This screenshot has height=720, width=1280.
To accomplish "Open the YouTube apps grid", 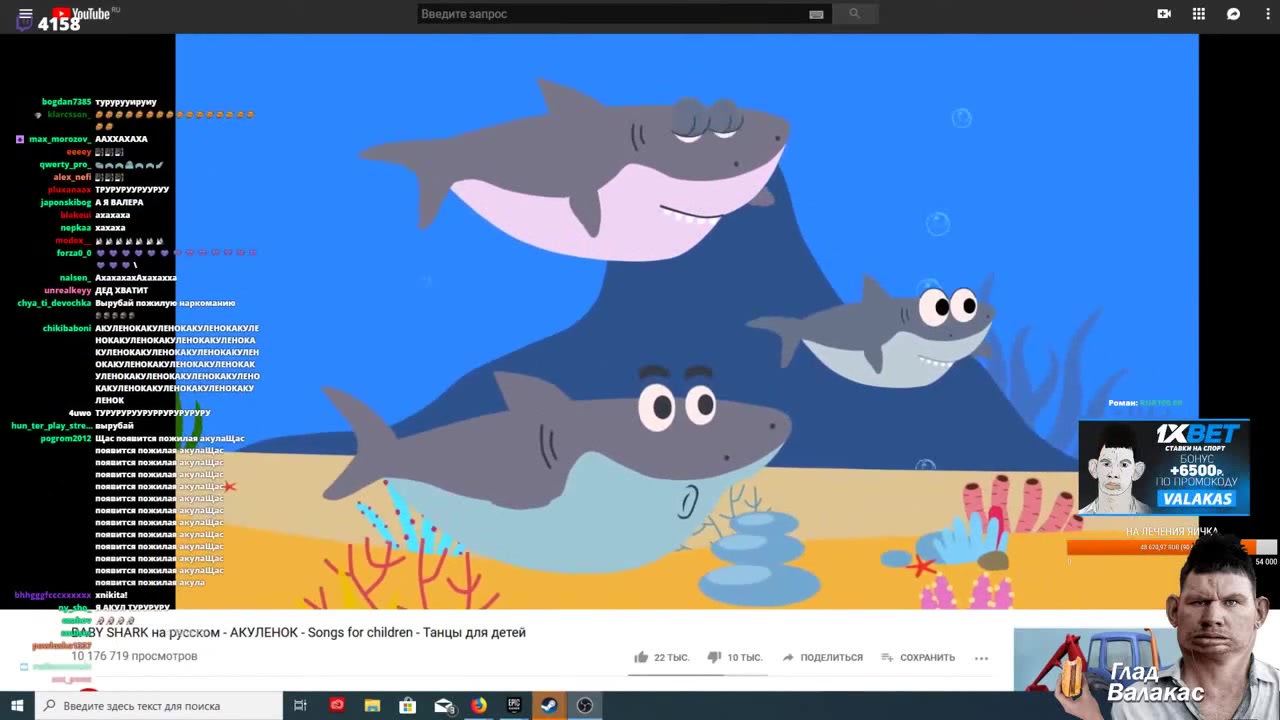I will (1199, 14).
